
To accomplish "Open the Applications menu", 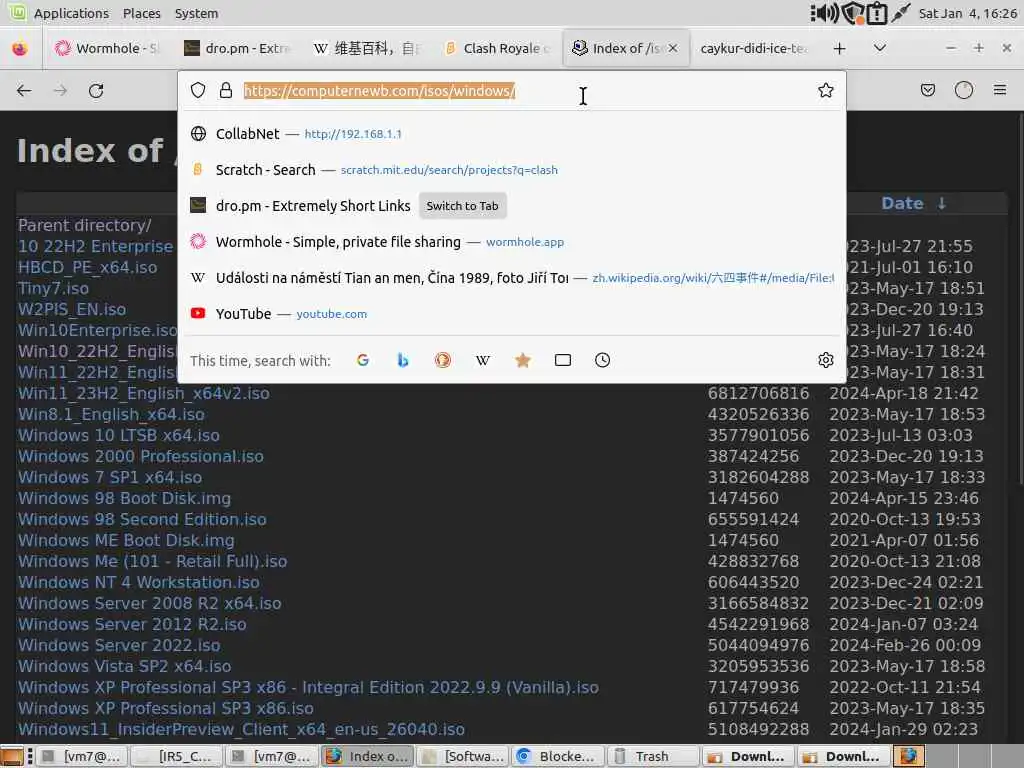I will (71, 13).
